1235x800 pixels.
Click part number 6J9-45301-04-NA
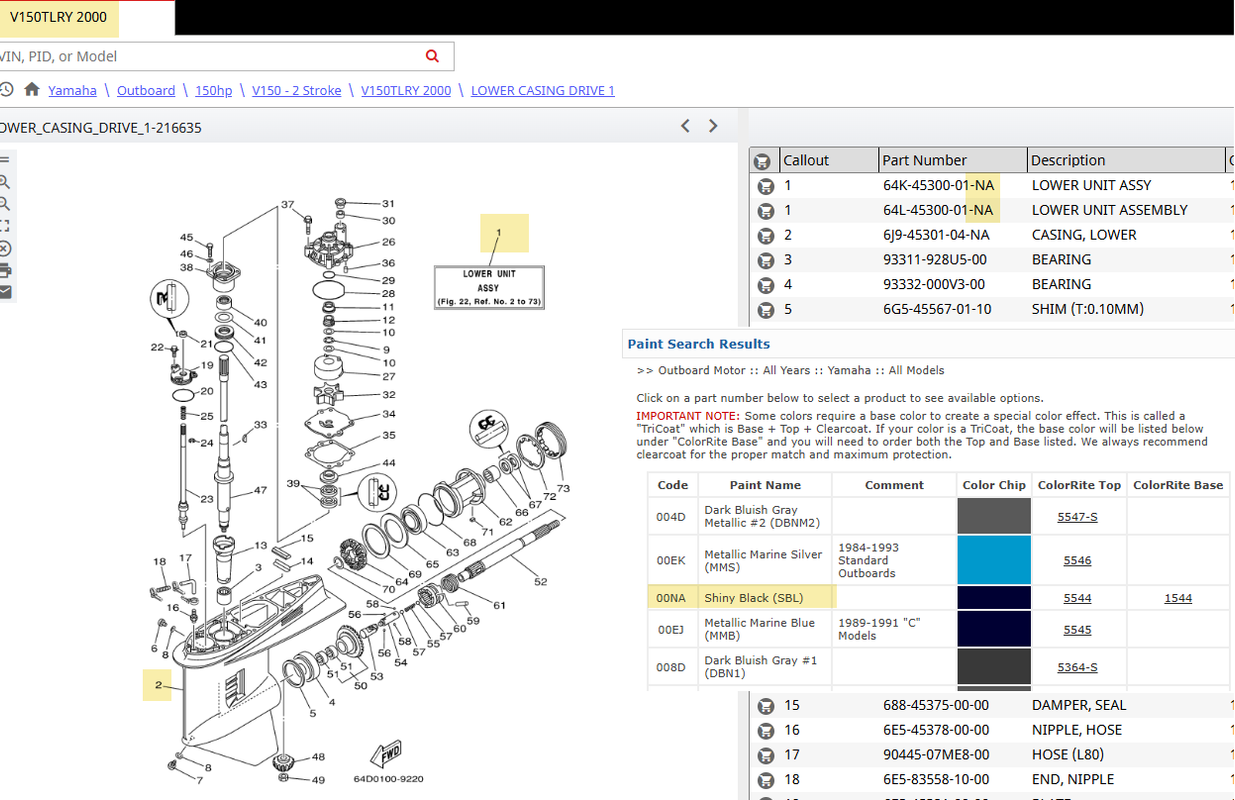pos(936,236)
